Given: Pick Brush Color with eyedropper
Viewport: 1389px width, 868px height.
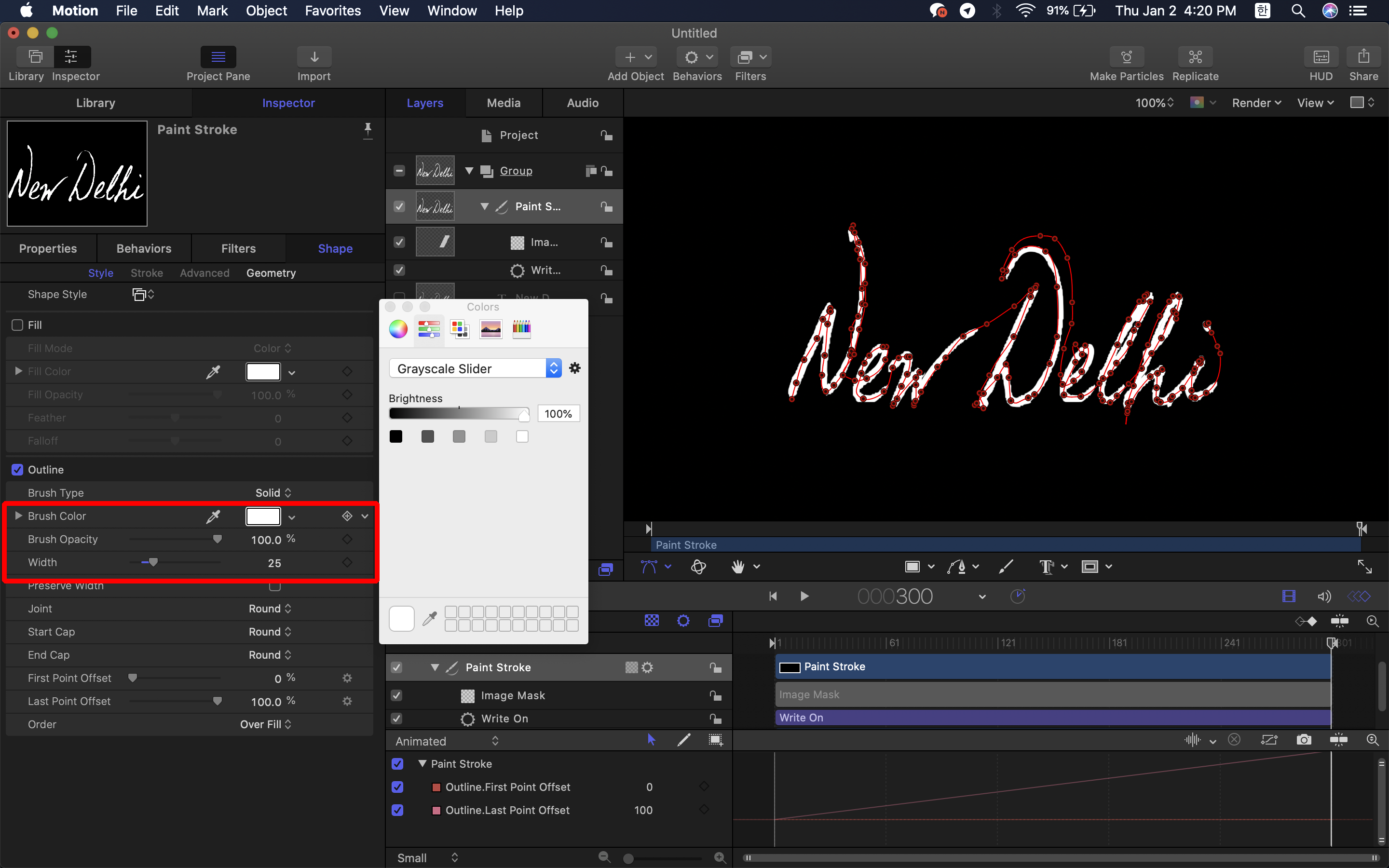Looking at the screenshot, I should coord(213,516).
